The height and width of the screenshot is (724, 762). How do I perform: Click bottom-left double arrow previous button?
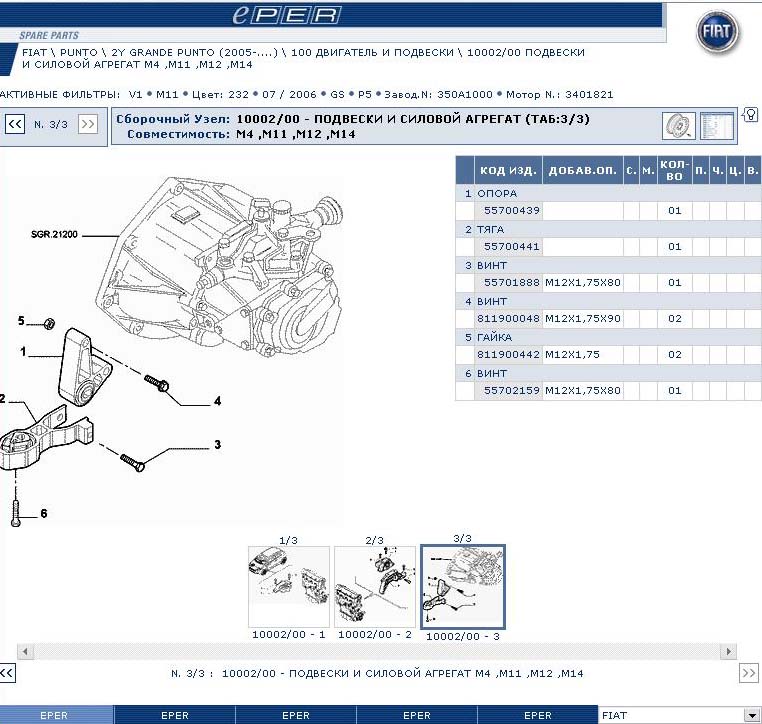[7, 673]
